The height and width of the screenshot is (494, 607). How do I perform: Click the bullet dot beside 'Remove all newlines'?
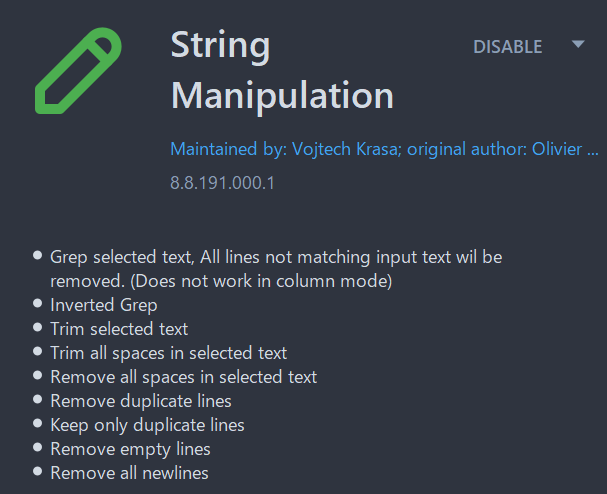tap(38, 472)
